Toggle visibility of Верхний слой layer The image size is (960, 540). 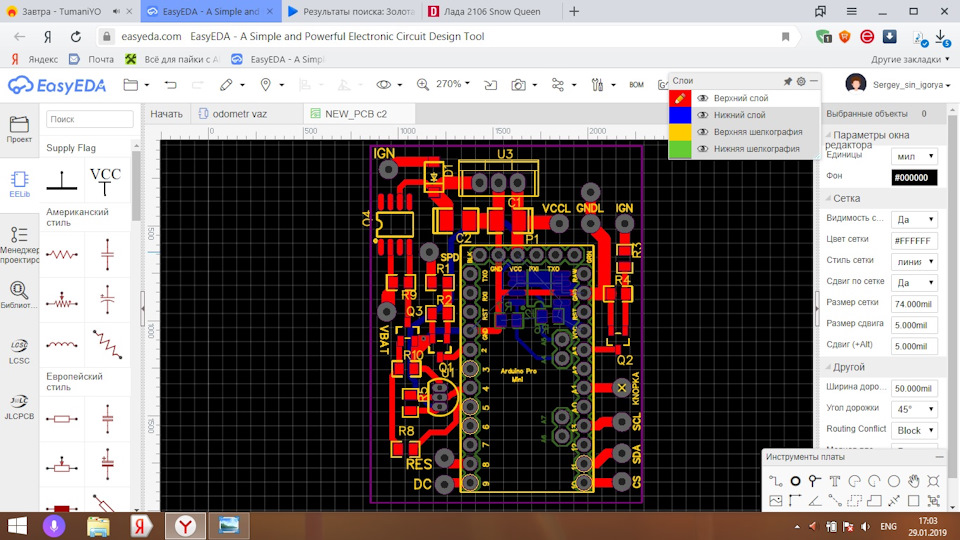pos(703,98)
